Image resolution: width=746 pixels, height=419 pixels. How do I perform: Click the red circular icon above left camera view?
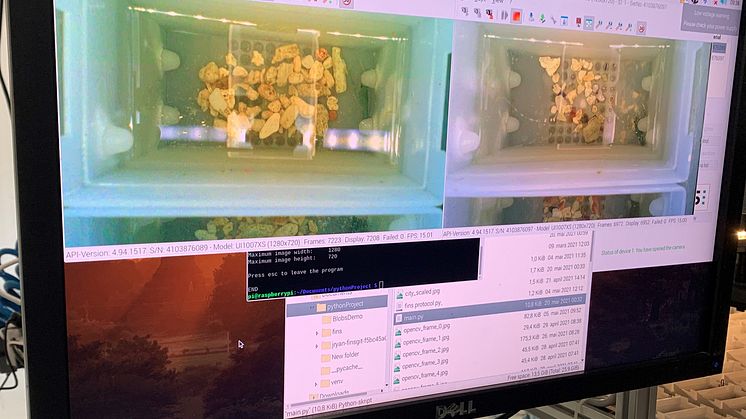point(346,3)
